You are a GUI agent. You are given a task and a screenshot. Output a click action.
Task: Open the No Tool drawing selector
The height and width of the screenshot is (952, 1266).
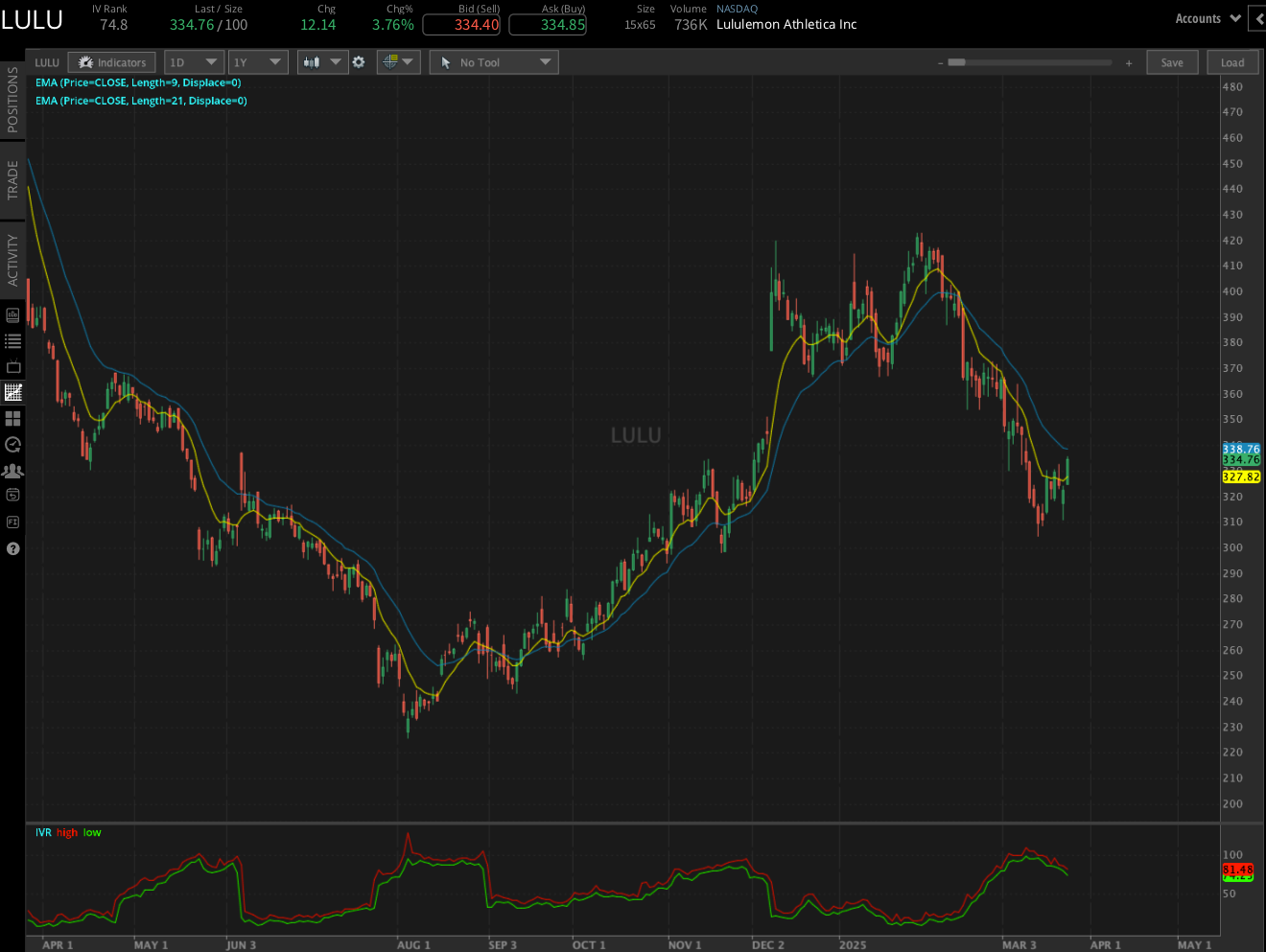[x=494, y=62]
